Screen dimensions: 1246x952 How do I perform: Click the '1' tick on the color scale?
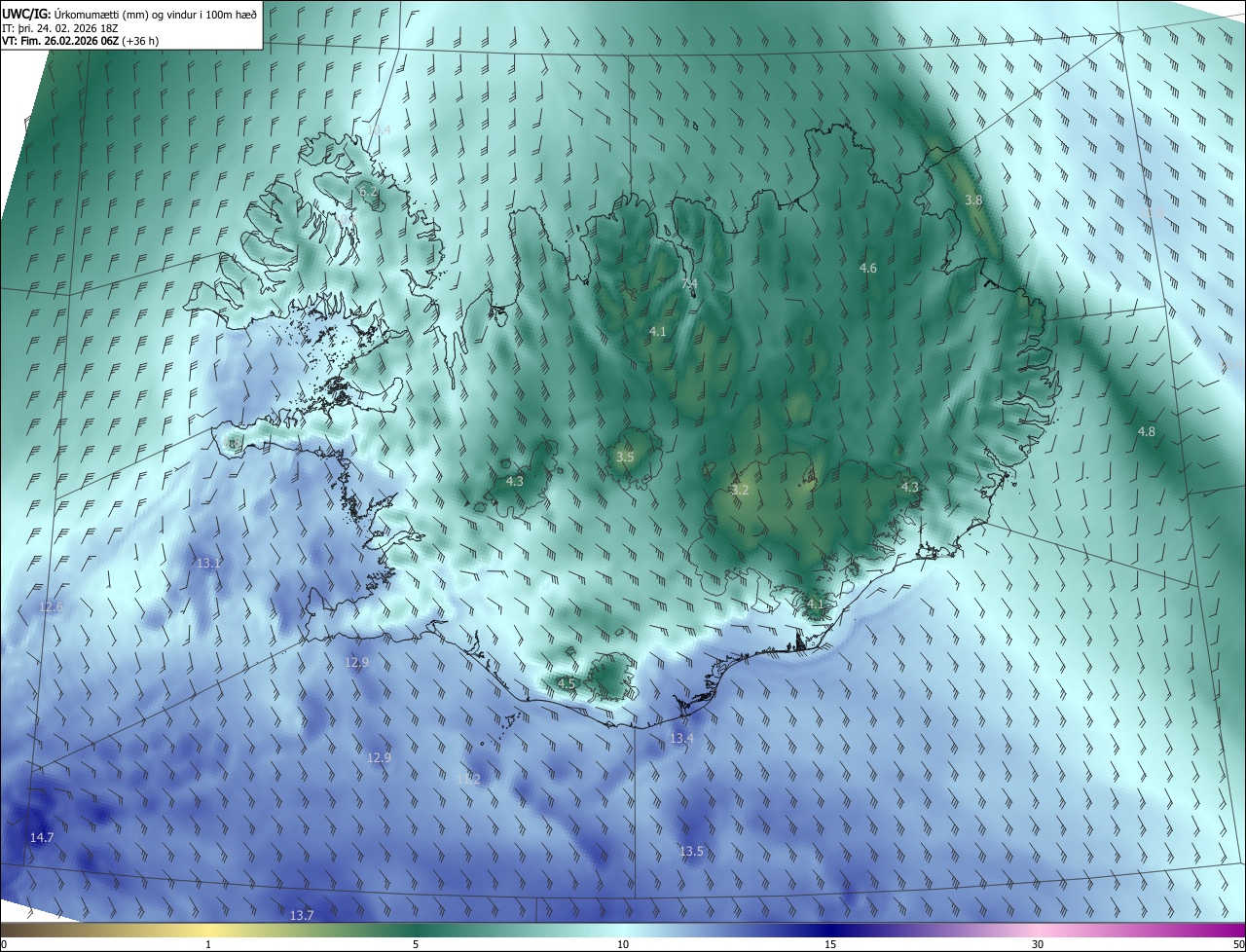(x=208, y=944)
